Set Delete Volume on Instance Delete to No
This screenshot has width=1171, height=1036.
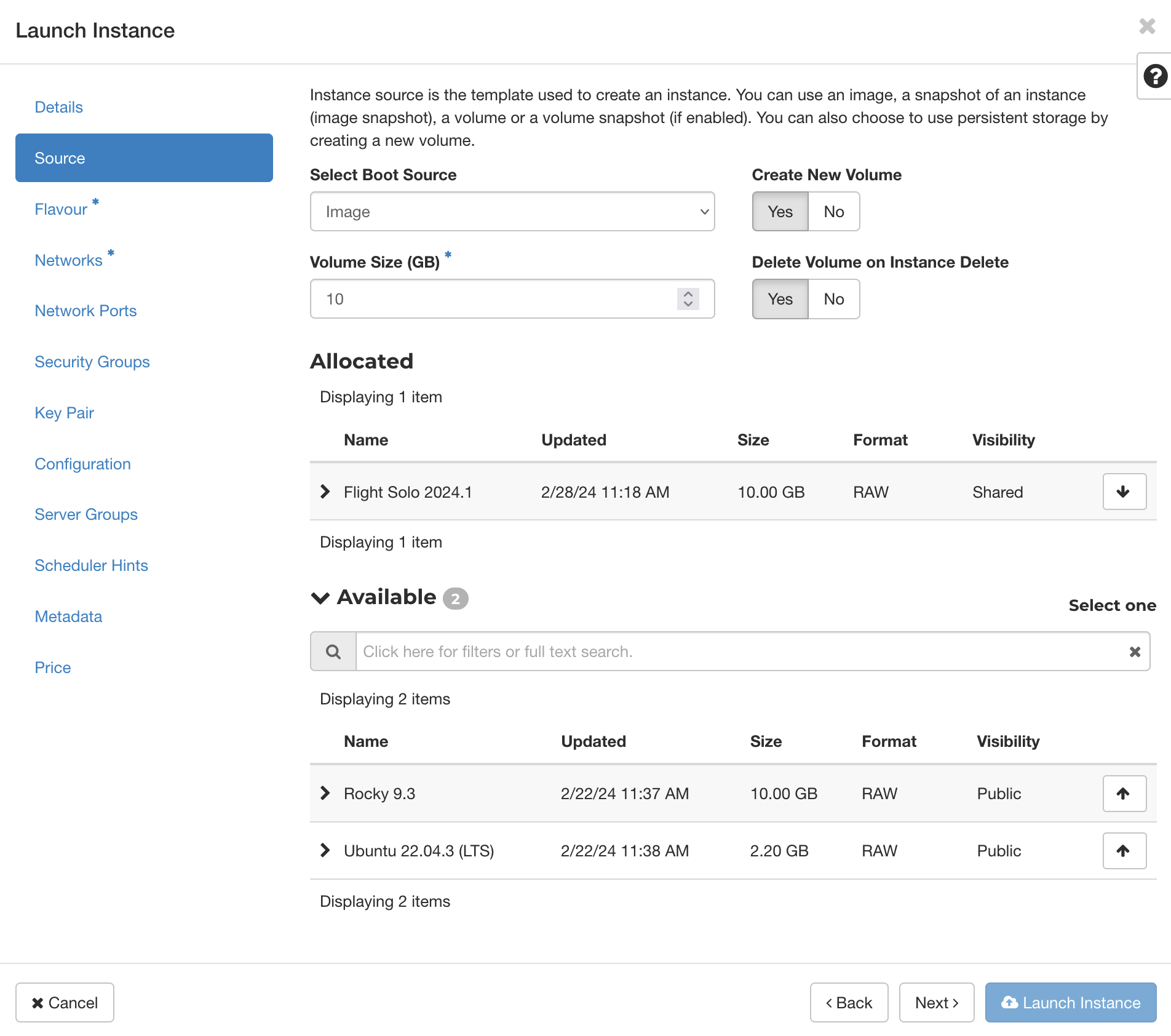(833, 299)
